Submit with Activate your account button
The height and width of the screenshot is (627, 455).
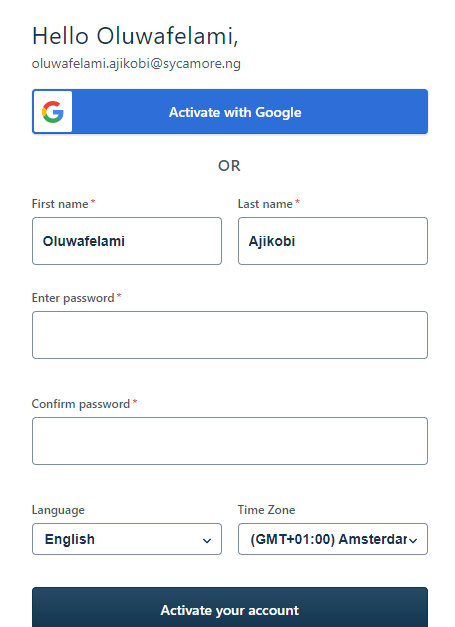click(230, 609)
